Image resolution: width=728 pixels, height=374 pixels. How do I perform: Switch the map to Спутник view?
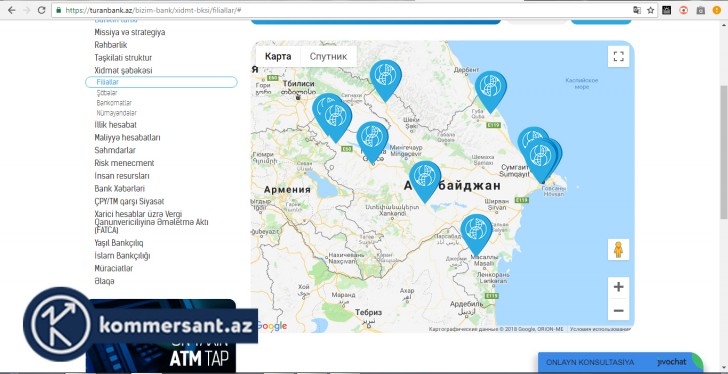point(328,57)
